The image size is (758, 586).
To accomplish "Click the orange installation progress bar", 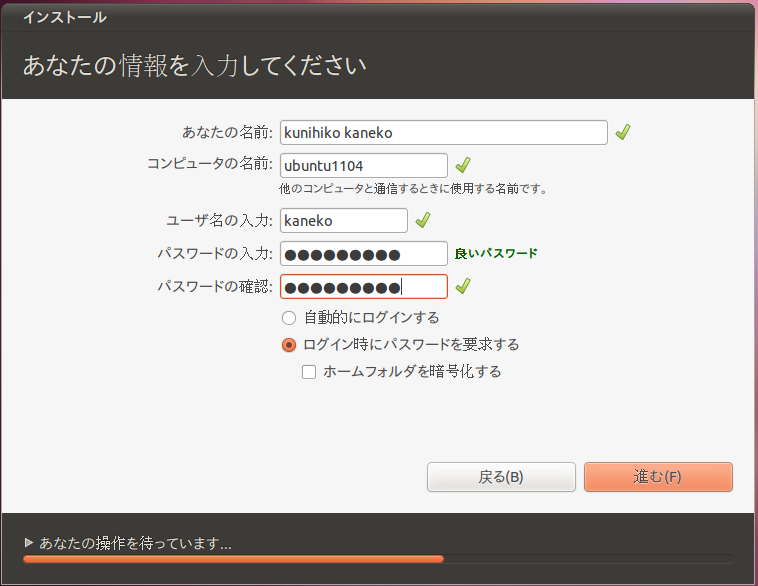I will coord(233,559).
